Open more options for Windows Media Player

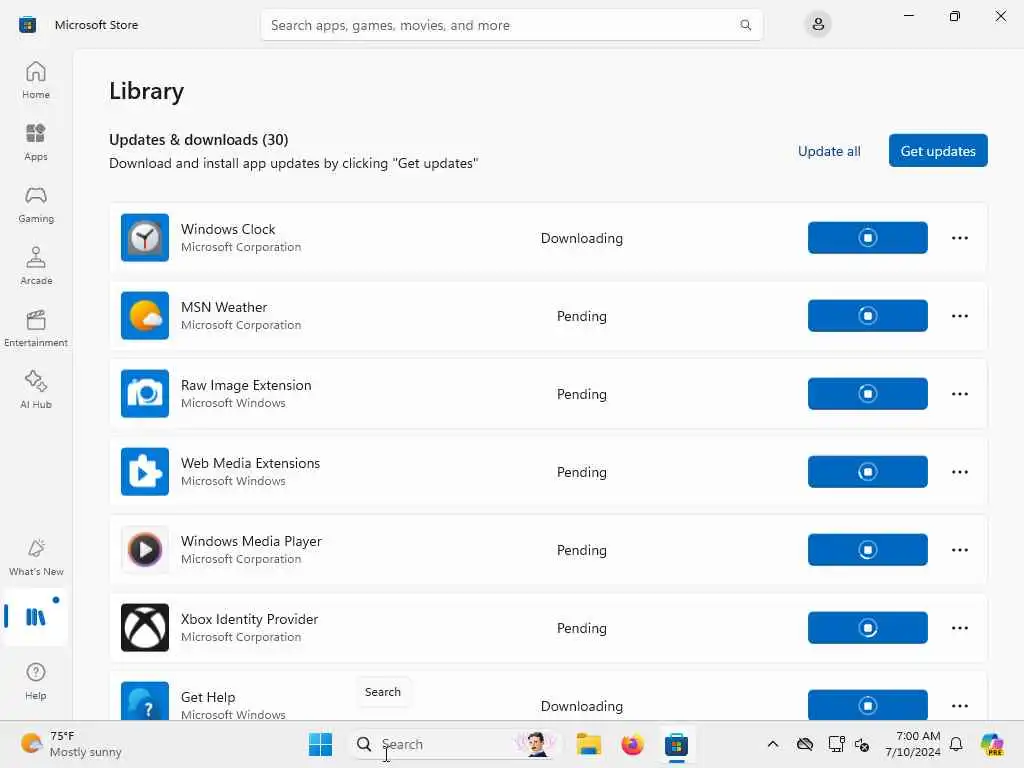960,550
